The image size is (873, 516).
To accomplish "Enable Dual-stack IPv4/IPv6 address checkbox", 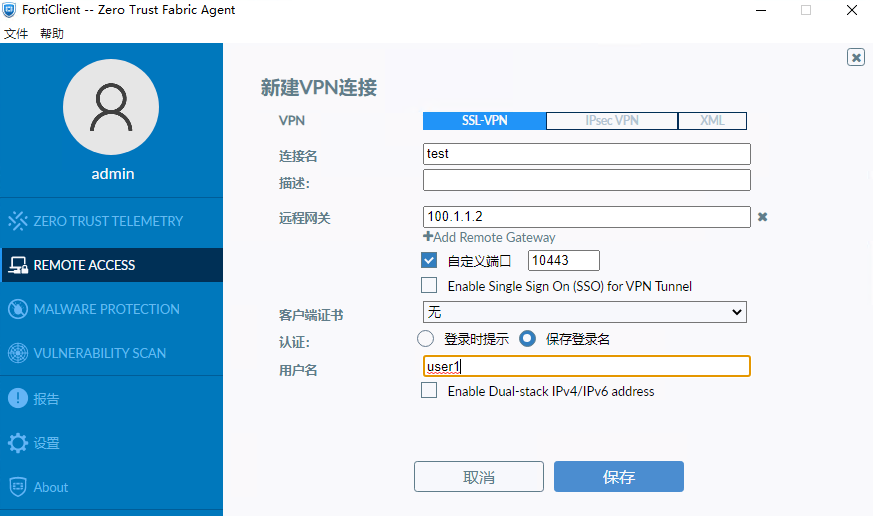I will [x=430, y=391].
